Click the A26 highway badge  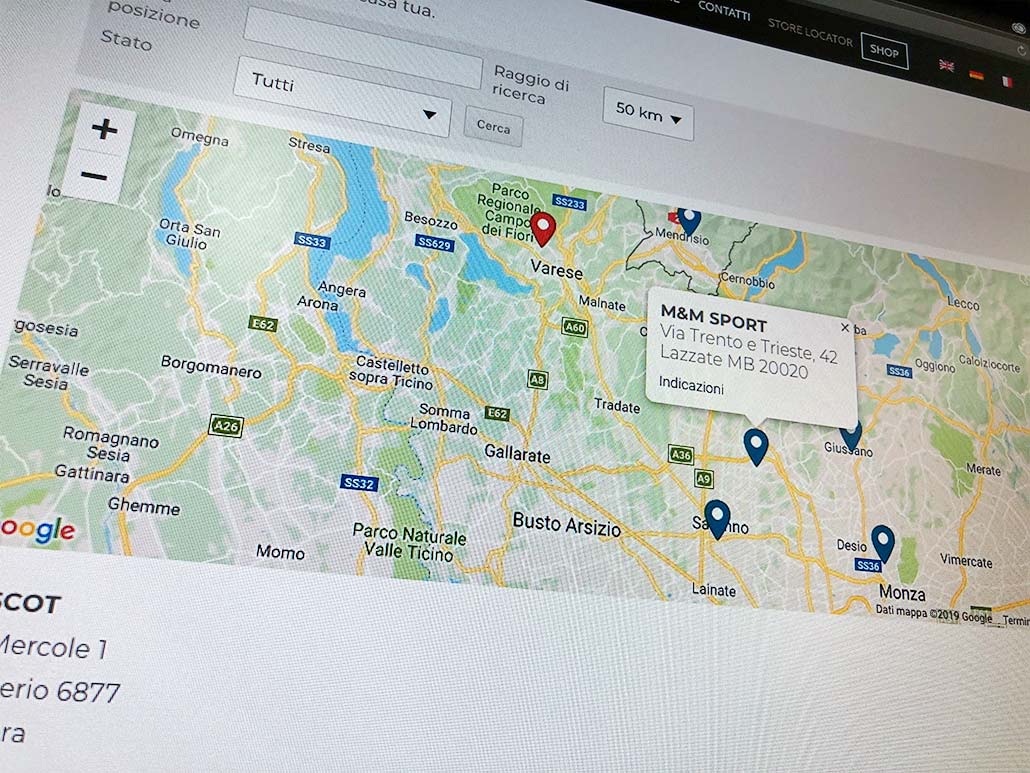coord(226,426)
